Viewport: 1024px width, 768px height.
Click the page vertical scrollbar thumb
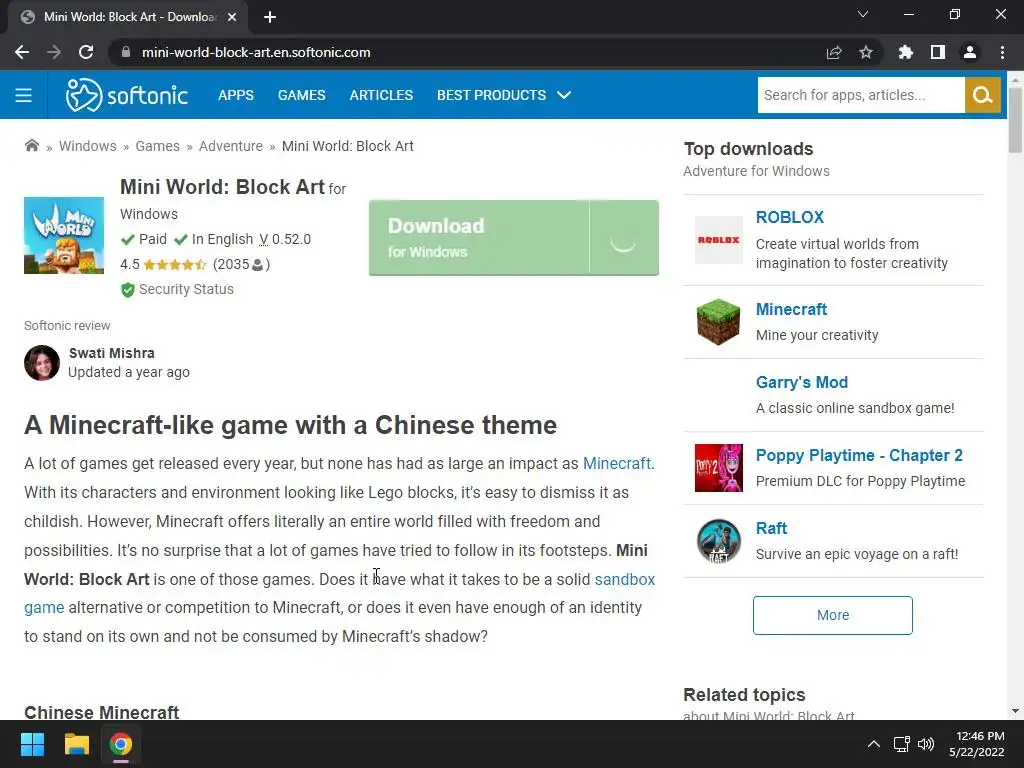pyautogui.click(x=1015, y=120)
